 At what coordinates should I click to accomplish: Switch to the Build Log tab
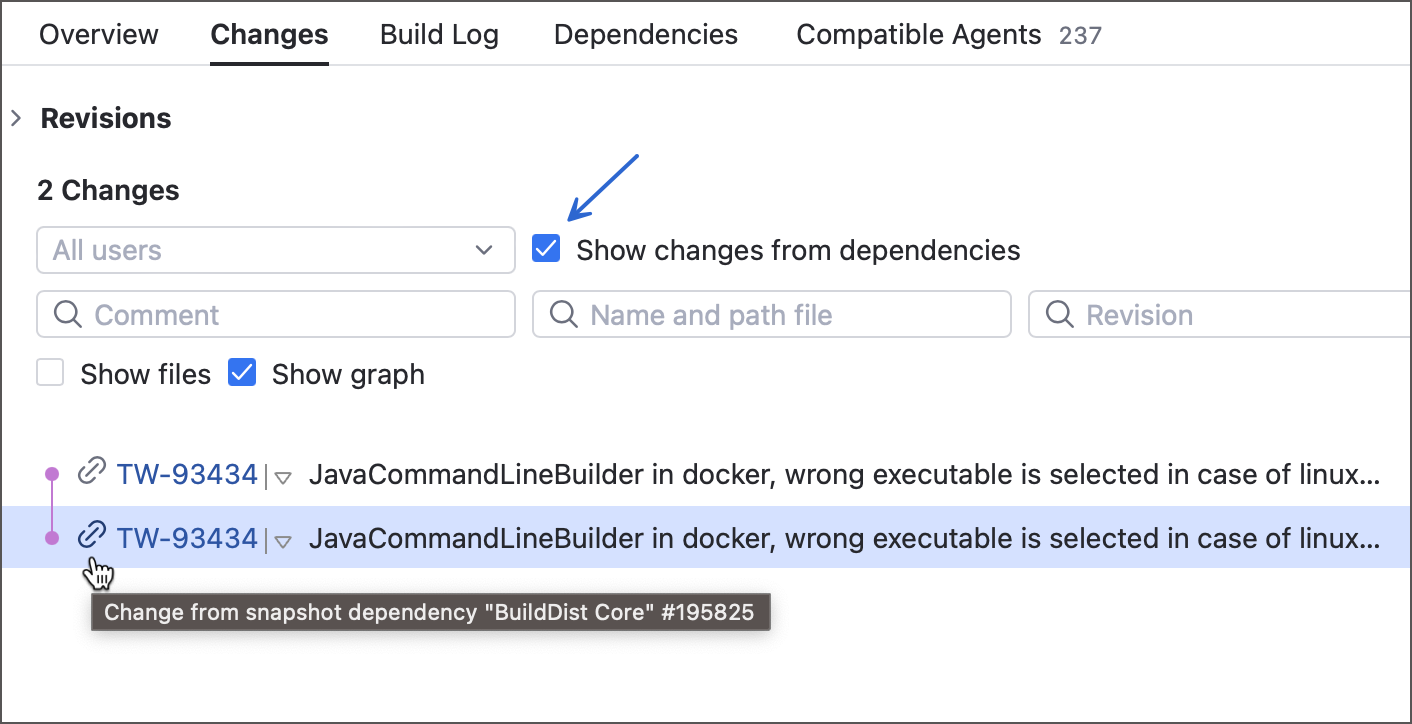pyautogui.click(x=439, y=34)
